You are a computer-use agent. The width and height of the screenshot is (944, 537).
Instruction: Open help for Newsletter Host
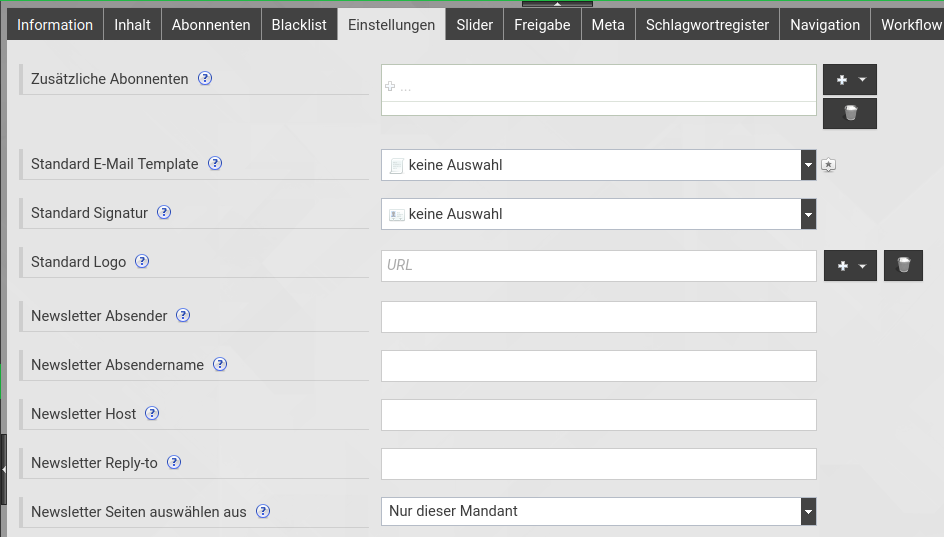[152, 414]
